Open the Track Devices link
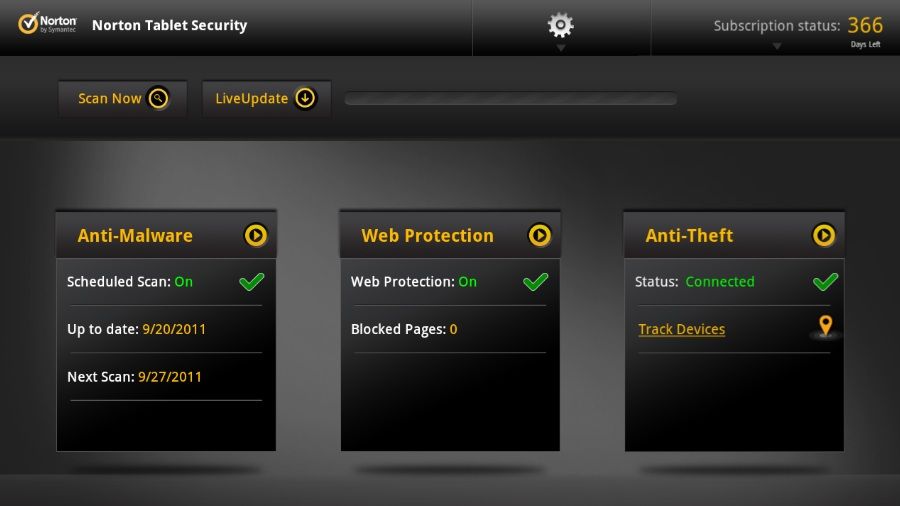The image size is (900, 506). [x=681, y=329]
